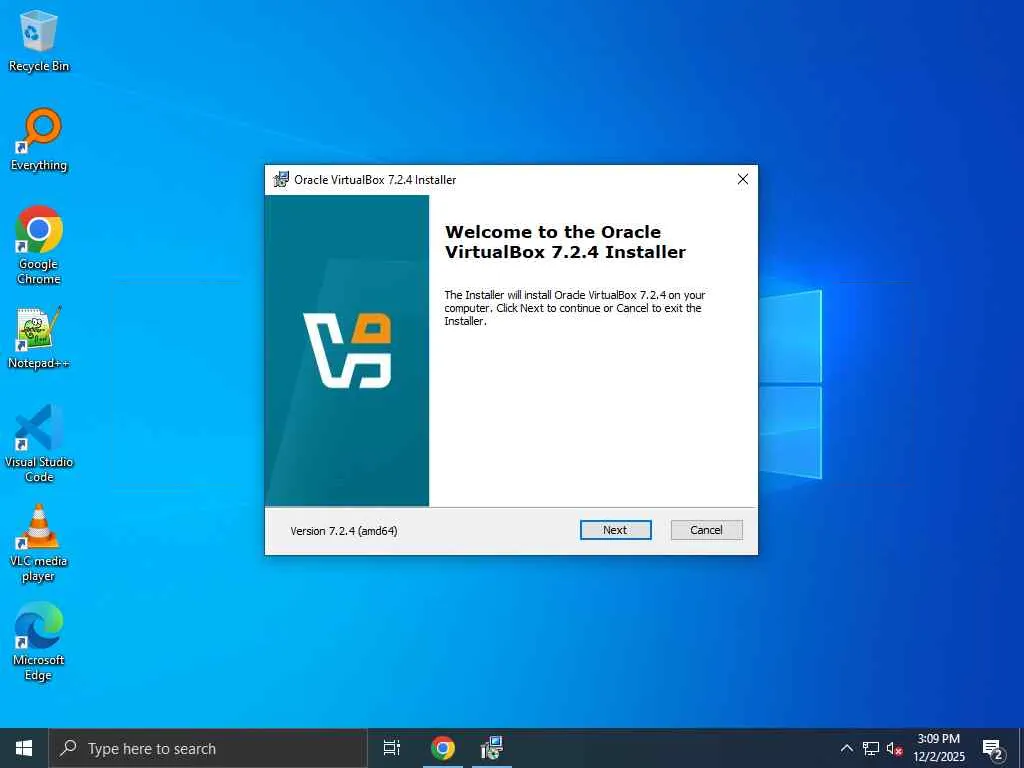This screenshot has width=1024, height=768.
Task: Click the Welcome to the Oracle VirtualBox heading
Action: click(x=565, y=242)
